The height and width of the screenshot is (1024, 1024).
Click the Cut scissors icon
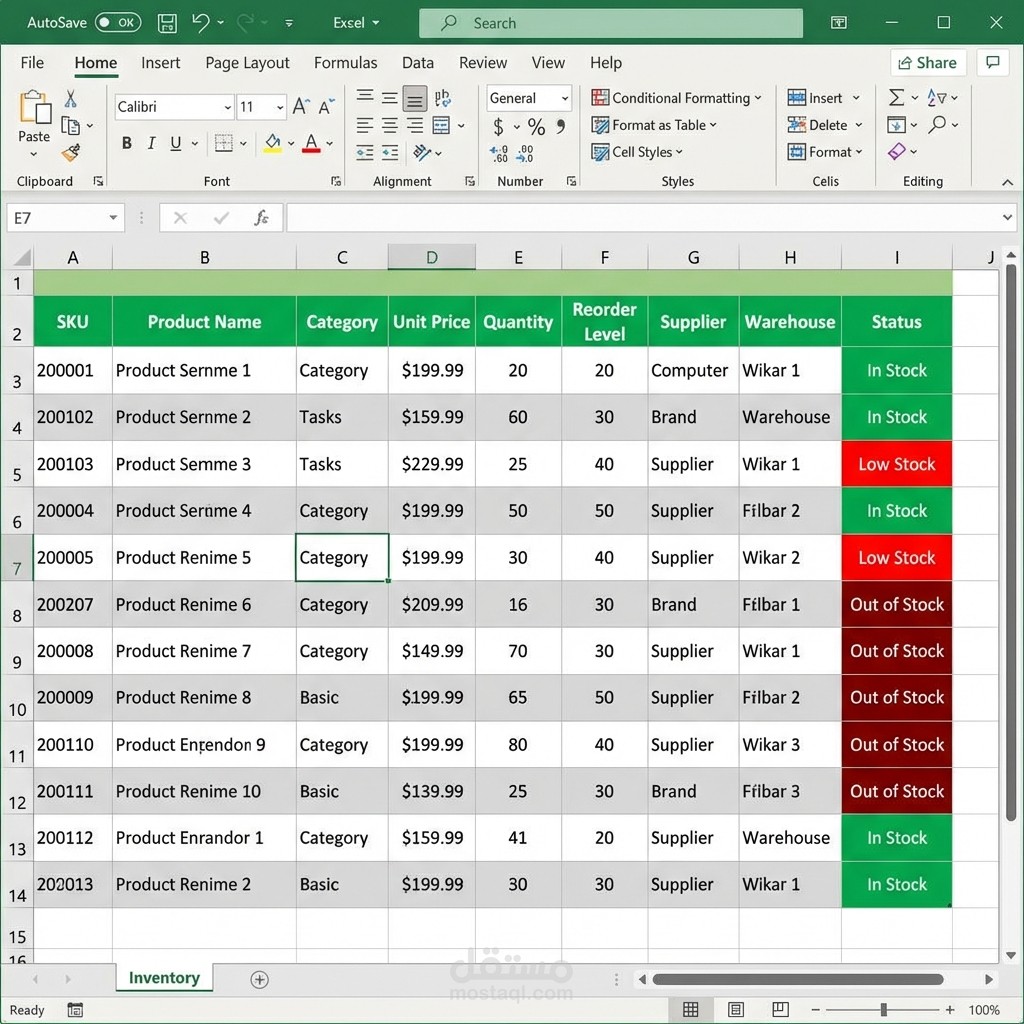[x=71, y=99]
